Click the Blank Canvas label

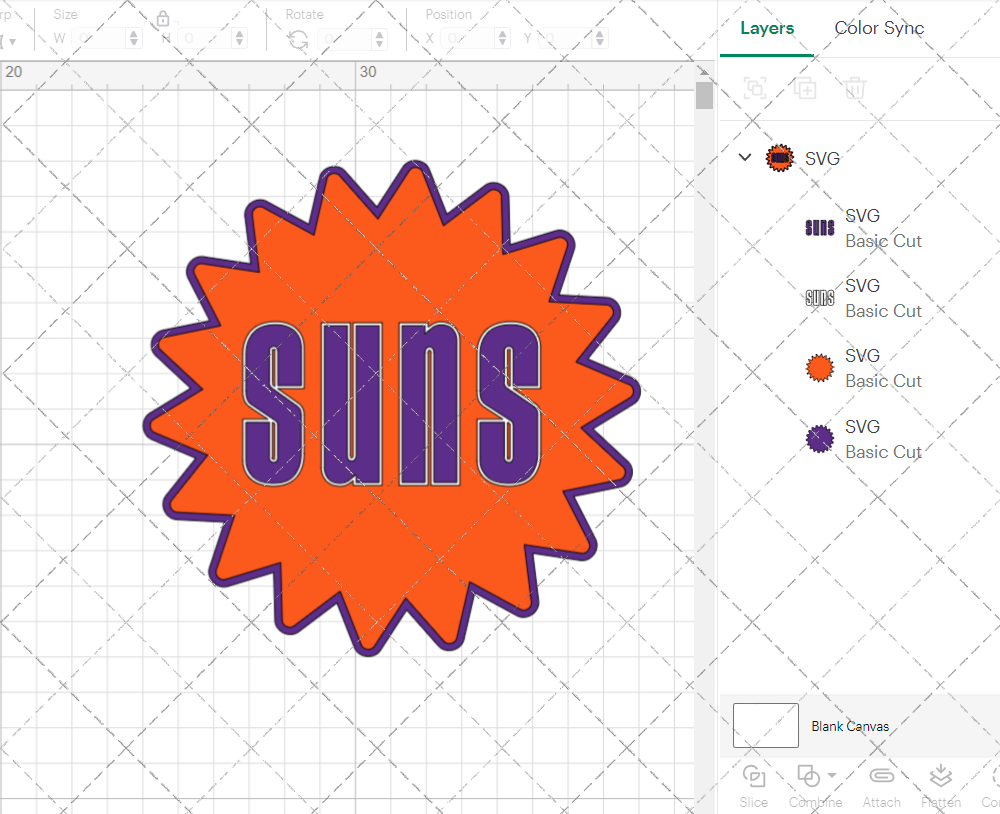tap(849, 726)
